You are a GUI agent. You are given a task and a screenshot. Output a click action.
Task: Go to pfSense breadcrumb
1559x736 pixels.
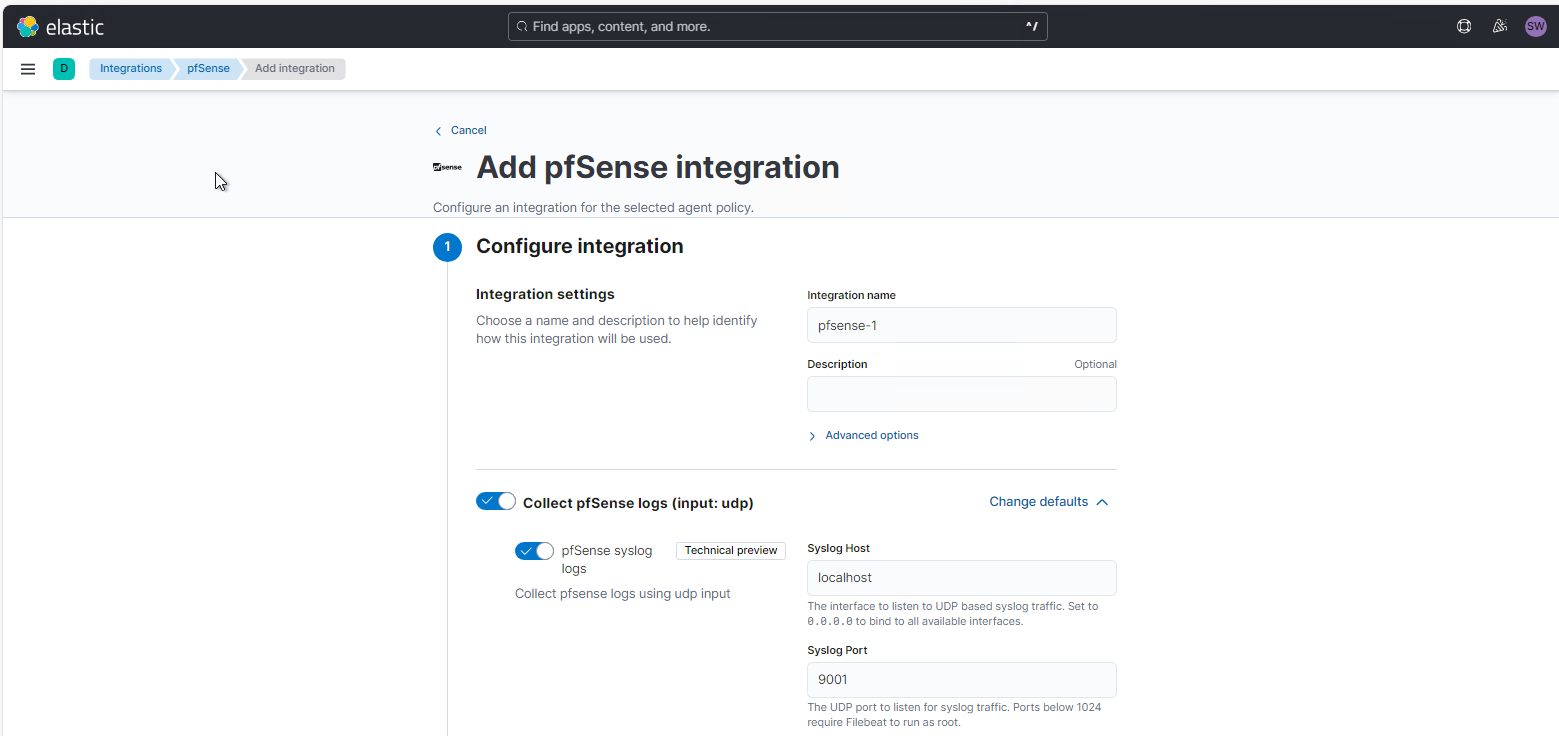[x=208, y=69]
